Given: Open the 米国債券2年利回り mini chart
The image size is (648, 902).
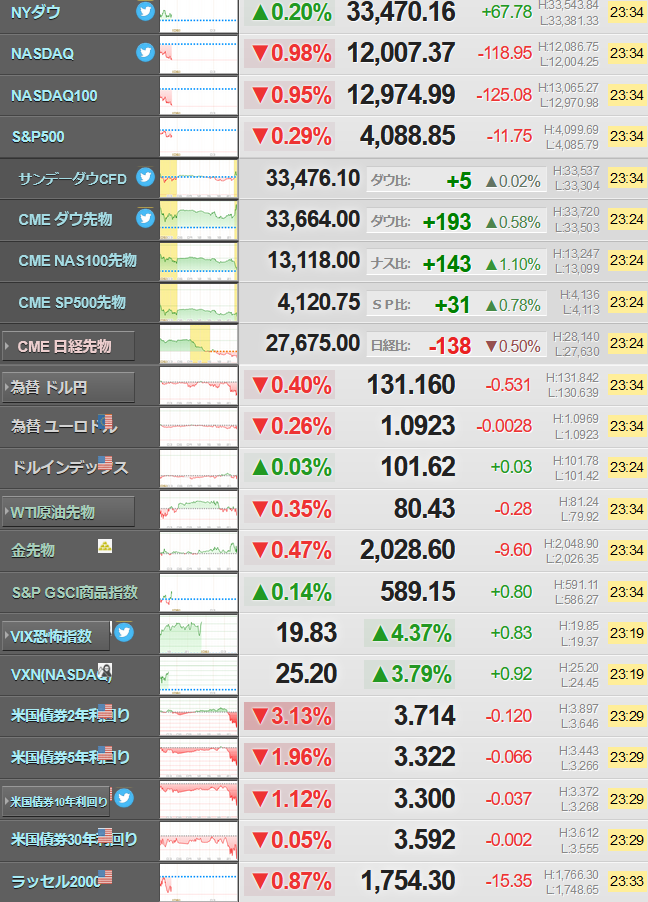Looking at the screenshot, I should [x=199, y=717].
